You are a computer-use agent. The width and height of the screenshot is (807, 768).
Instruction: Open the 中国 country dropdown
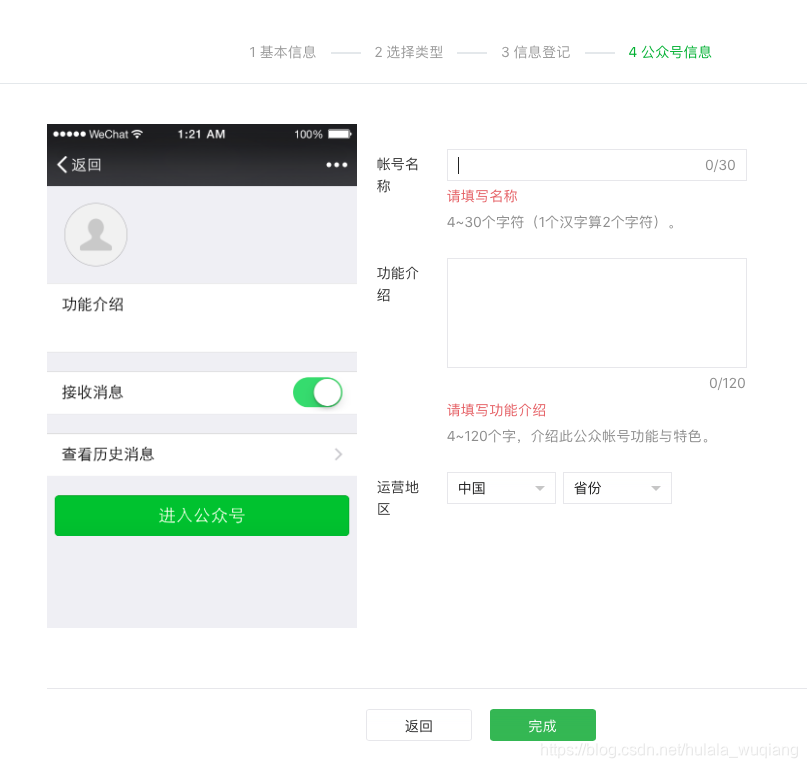(500, 488)
